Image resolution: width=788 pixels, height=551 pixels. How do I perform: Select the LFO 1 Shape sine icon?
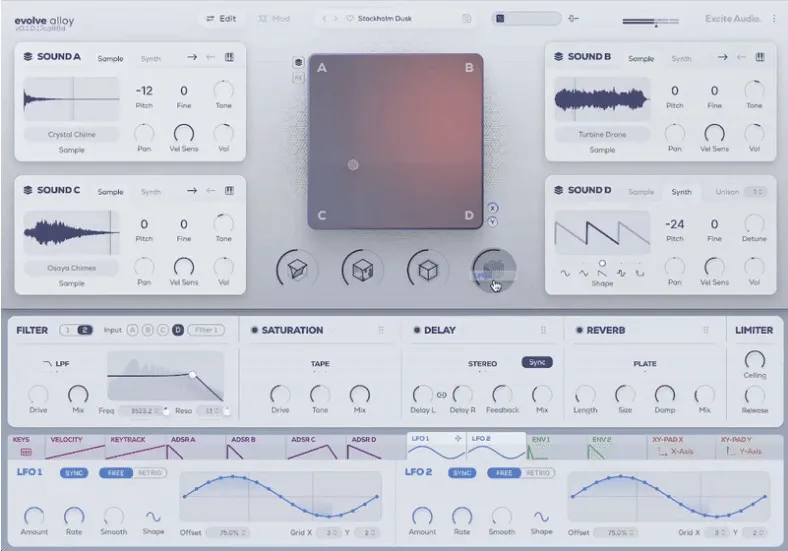[x=153, y=516]
